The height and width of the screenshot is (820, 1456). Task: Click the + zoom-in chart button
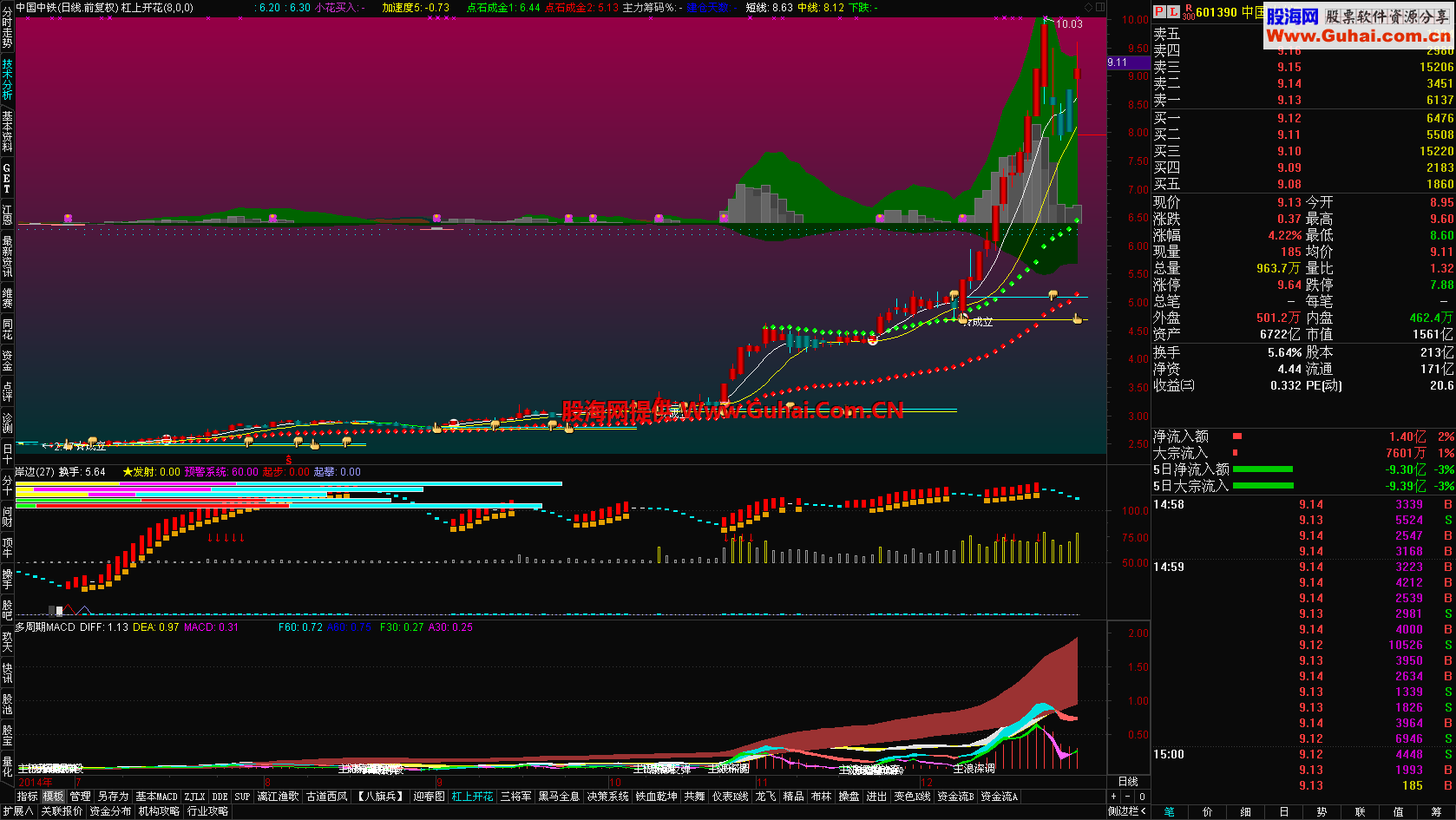coord(1114,797)
